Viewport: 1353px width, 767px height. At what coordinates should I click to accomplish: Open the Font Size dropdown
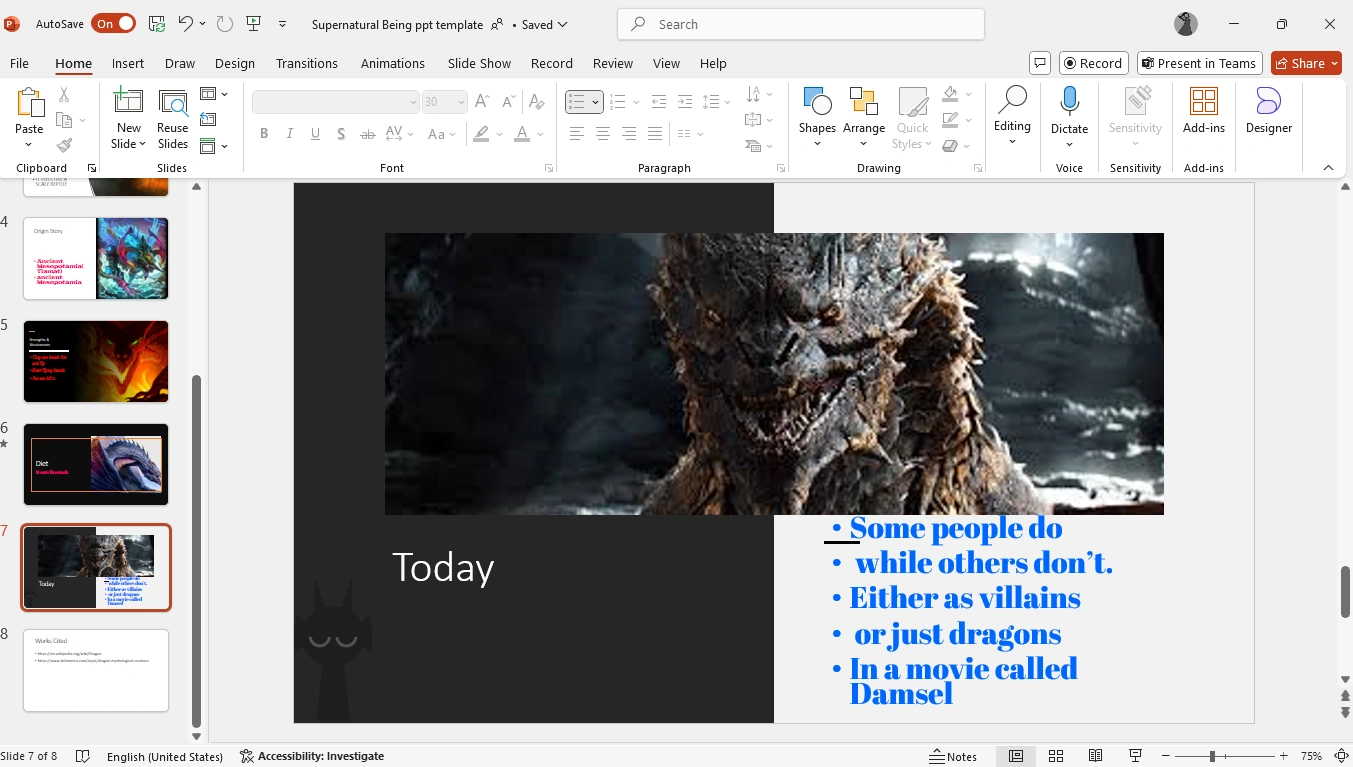[461, 101]
